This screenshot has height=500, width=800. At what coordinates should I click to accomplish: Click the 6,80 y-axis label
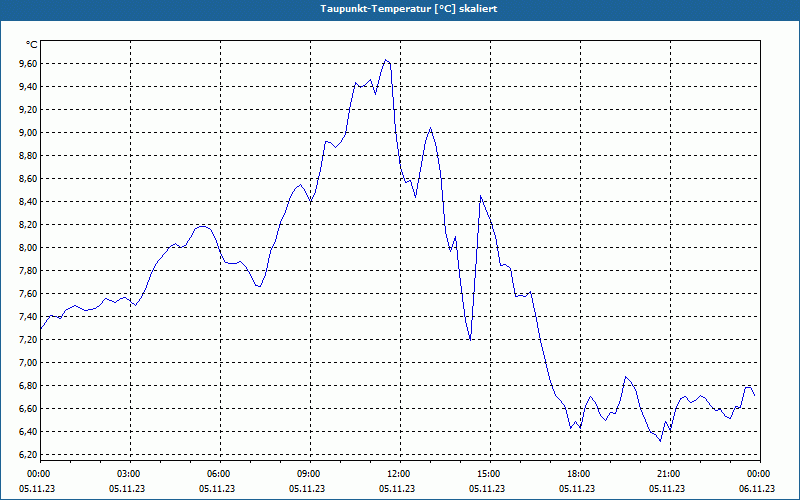click(28, 386)
